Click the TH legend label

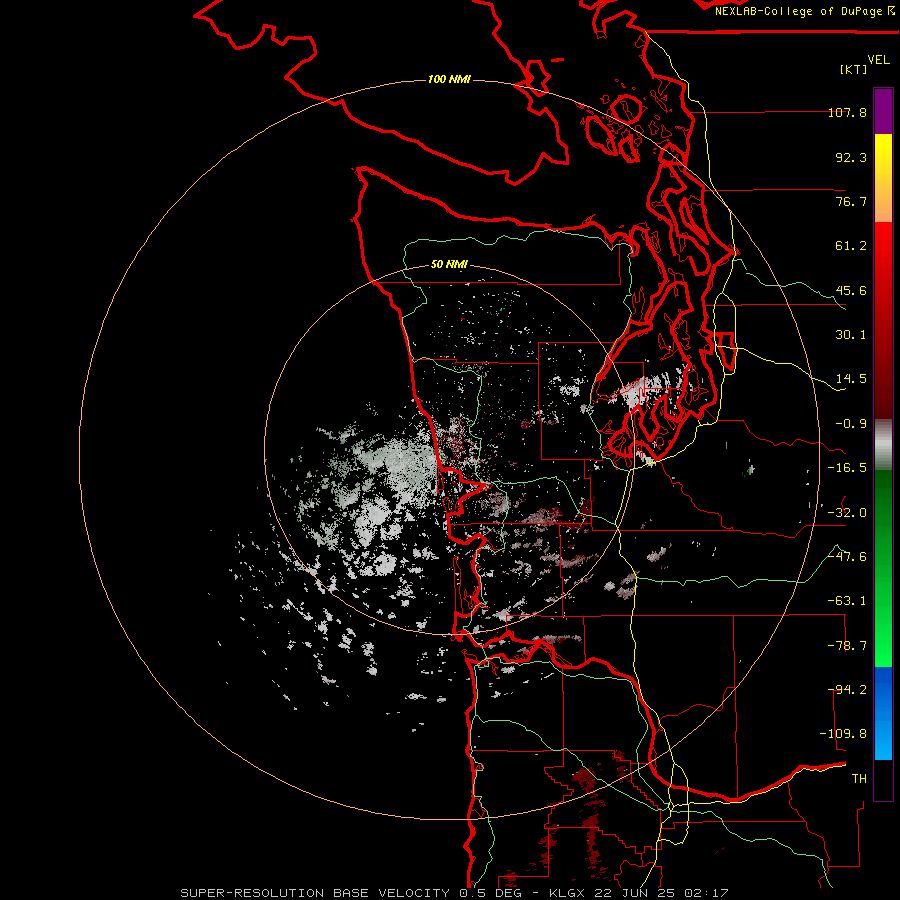[x=859, y=779]
